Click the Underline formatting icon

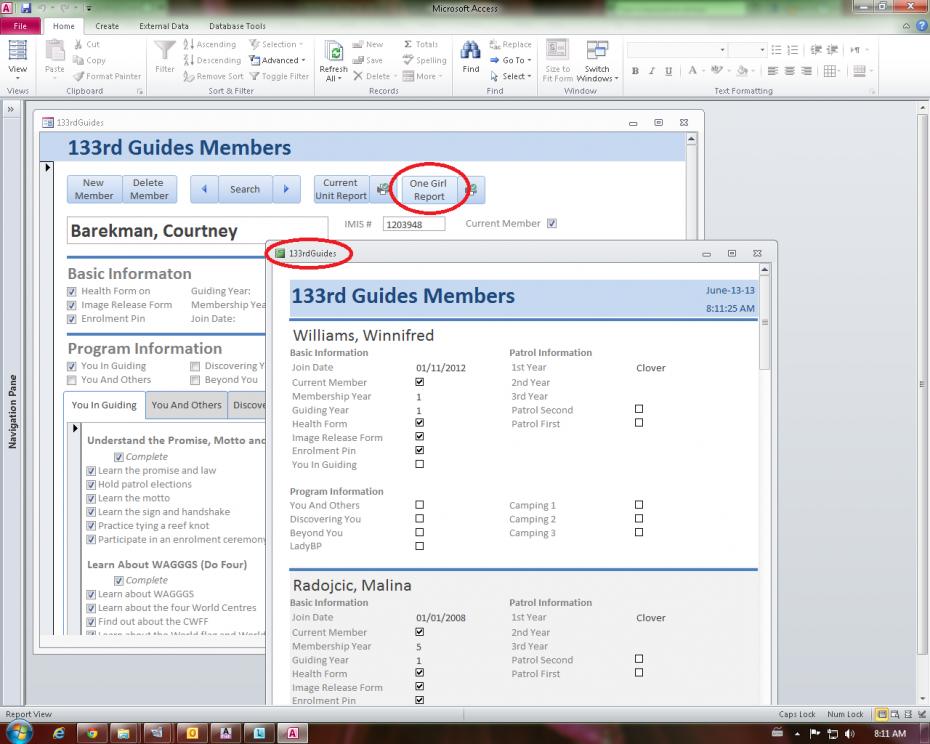coord(668,71)
